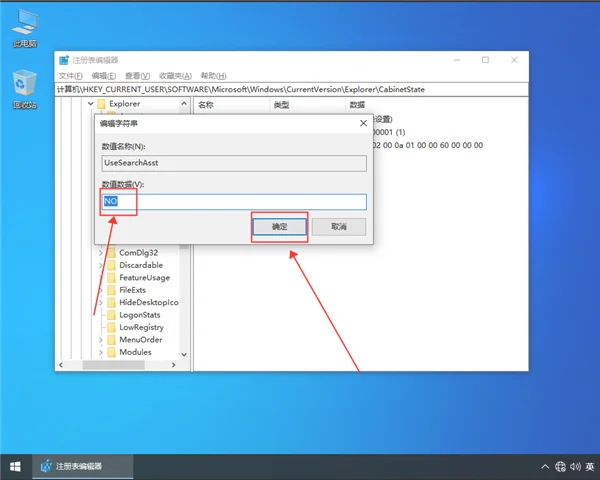The height and width of the screenshot is (480, 600).
Task: Click the registry path address bar
Action: click(x=292, y=90)
